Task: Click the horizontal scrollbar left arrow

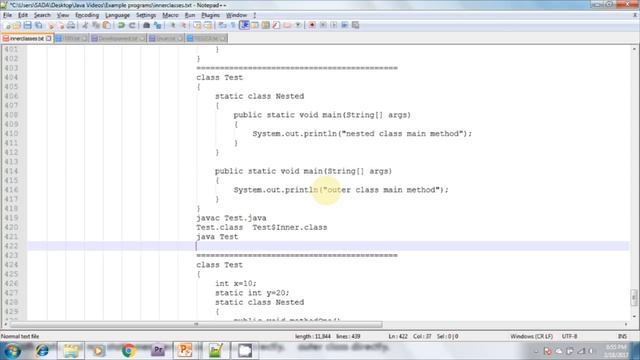Action: (x=5, y=324)
